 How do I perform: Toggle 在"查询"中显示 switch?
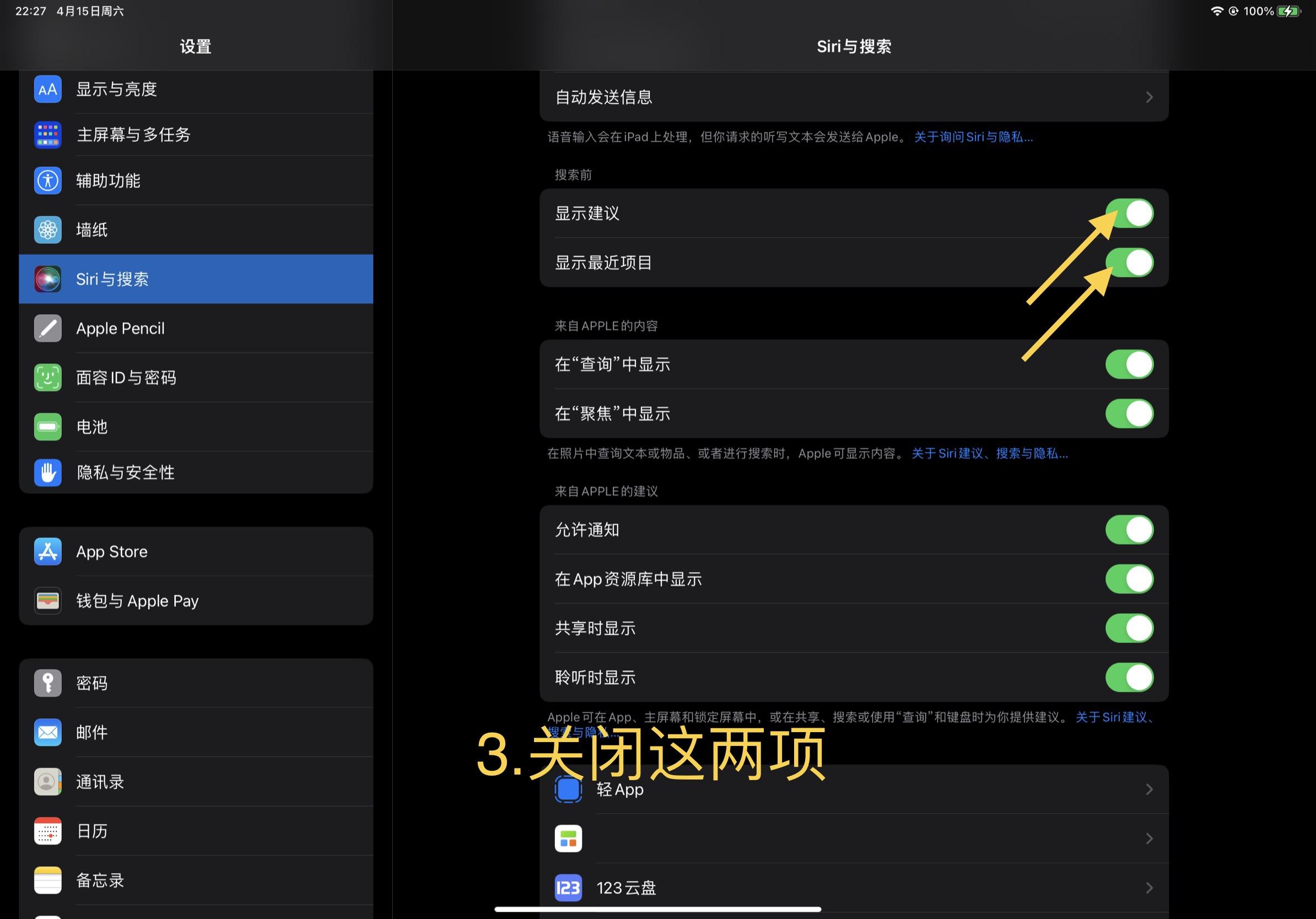point(1129,364)
